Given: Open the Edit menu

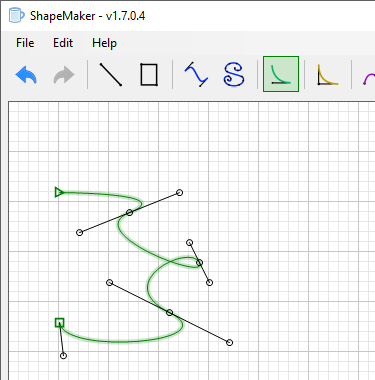Looking at the screenshot, I should (63, 43).
